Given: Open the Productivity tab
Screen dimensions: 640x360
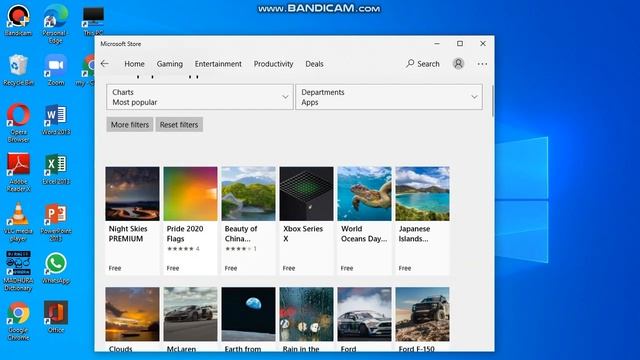Looking at the screenshot, I should click(273, 64).
